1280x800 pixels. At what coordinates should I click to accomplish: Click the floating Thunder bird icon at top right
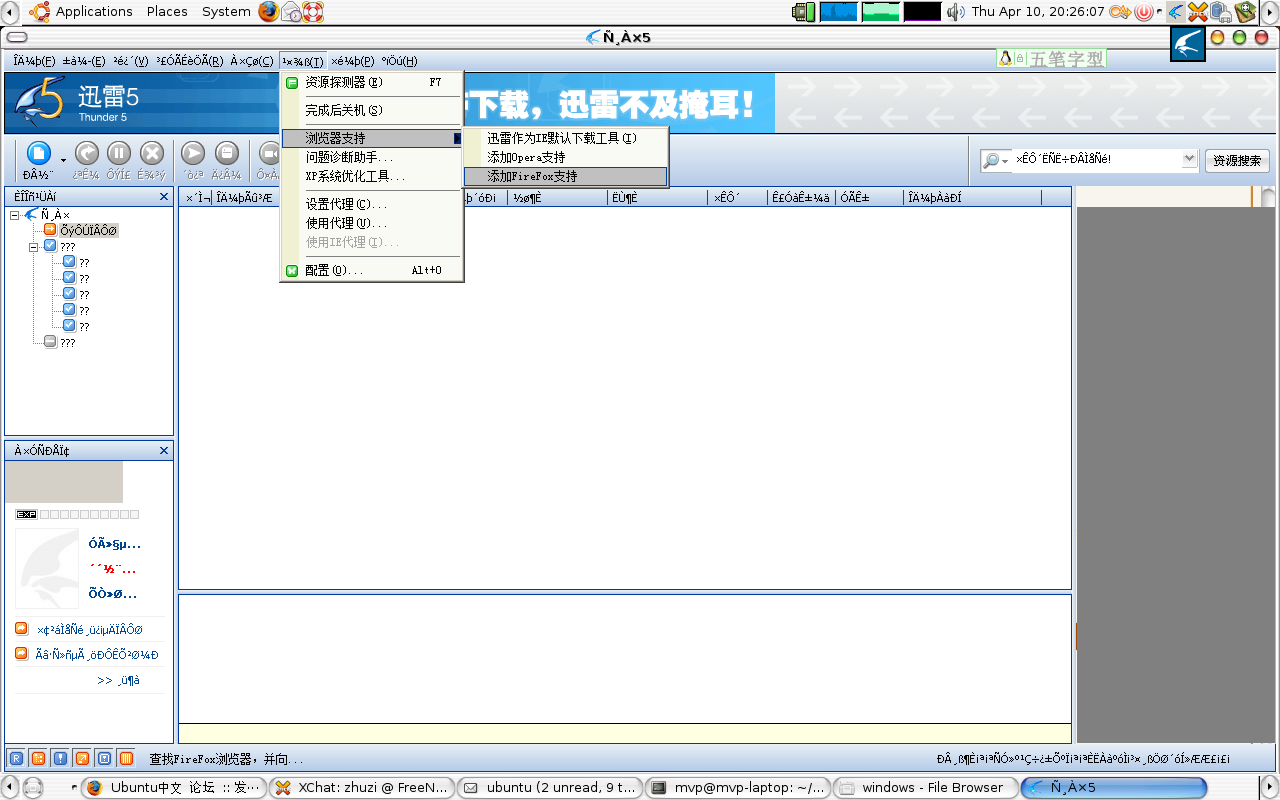[1188, 44]
